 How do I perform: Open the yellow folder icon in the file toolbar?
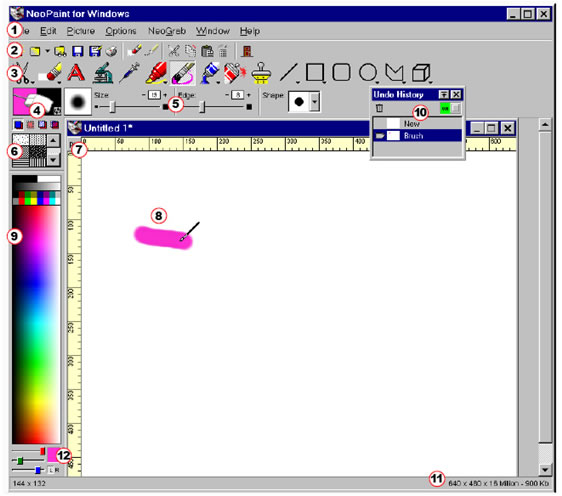pos(35,51)
